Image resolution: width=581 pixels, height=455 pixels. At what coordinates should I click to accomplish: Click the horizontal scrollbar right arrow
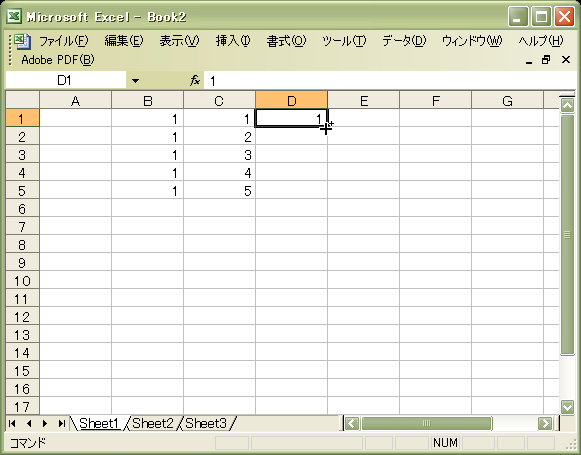545,423
